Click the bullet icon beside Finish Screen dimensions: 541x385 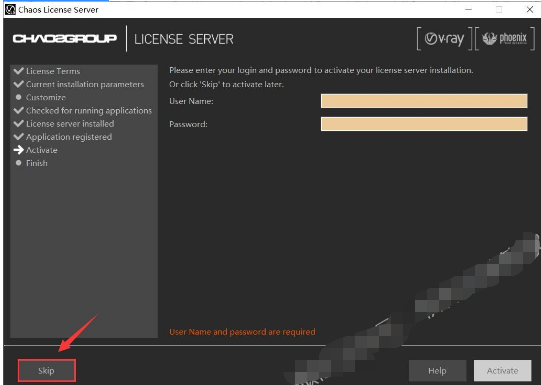[x=19, y=163]
